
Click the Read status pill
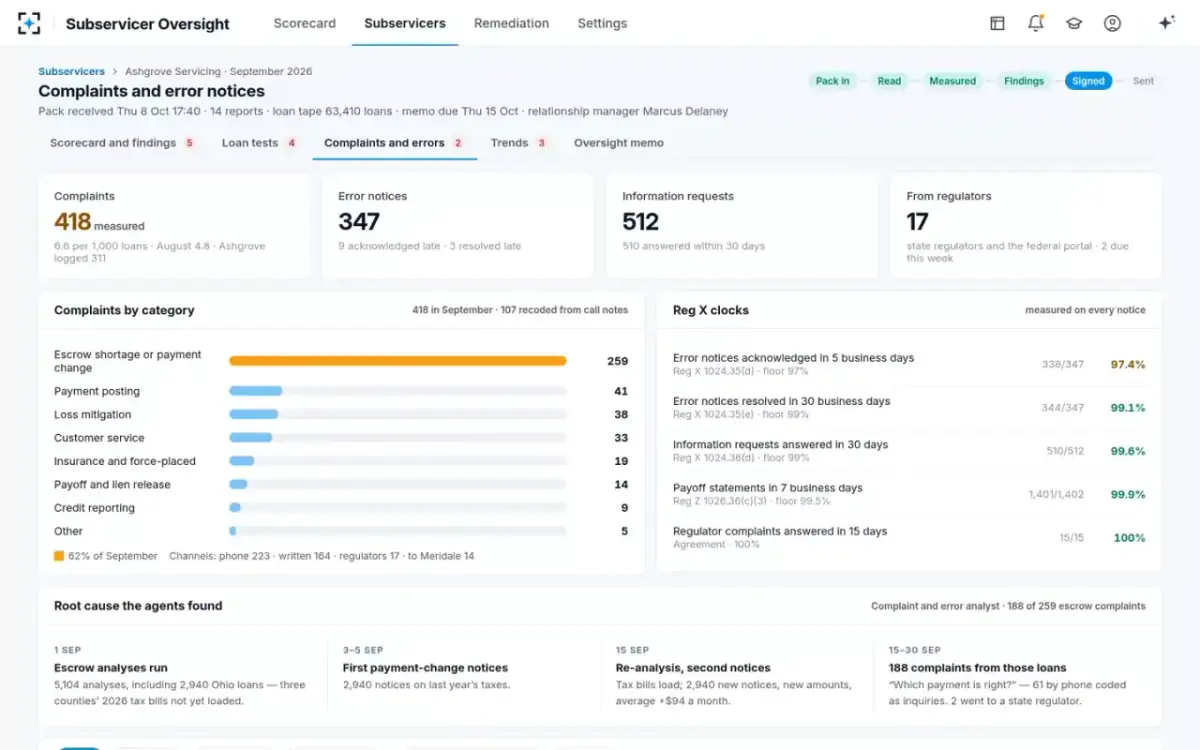click(889, 81)
